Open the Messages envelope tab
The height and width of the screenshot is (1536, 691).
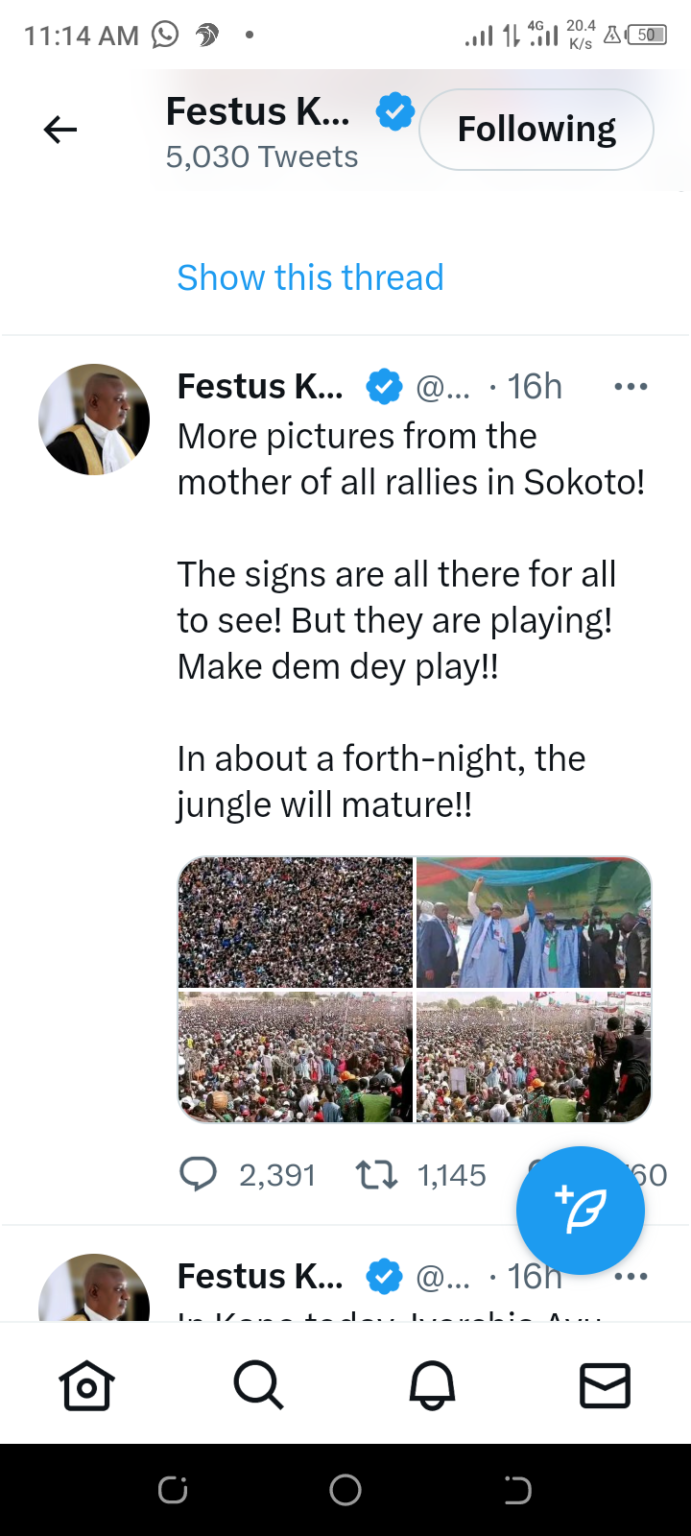click(x=605, y=1386)
